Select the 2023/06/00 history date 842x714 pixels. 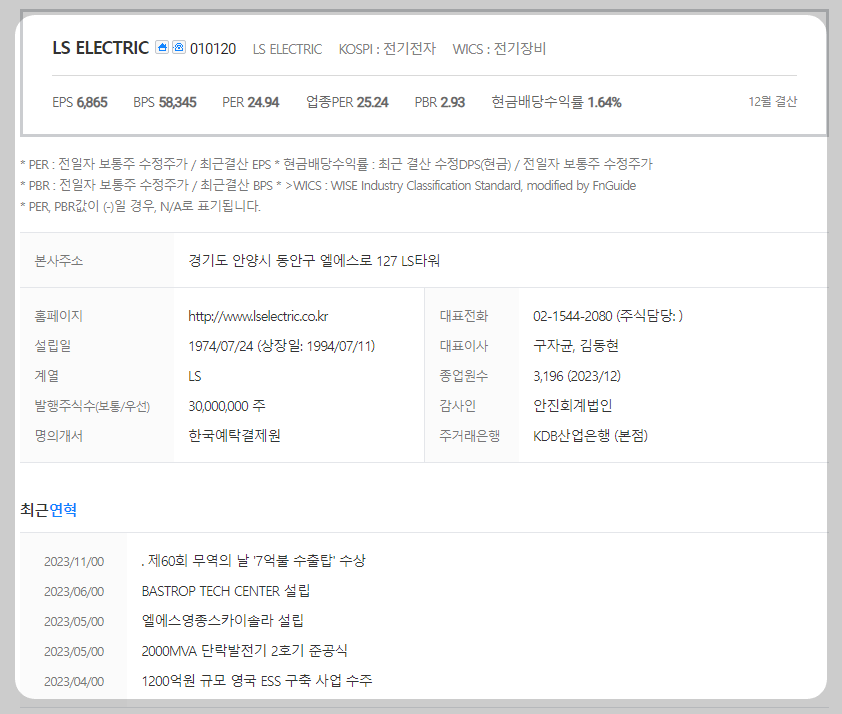(74, 592)
